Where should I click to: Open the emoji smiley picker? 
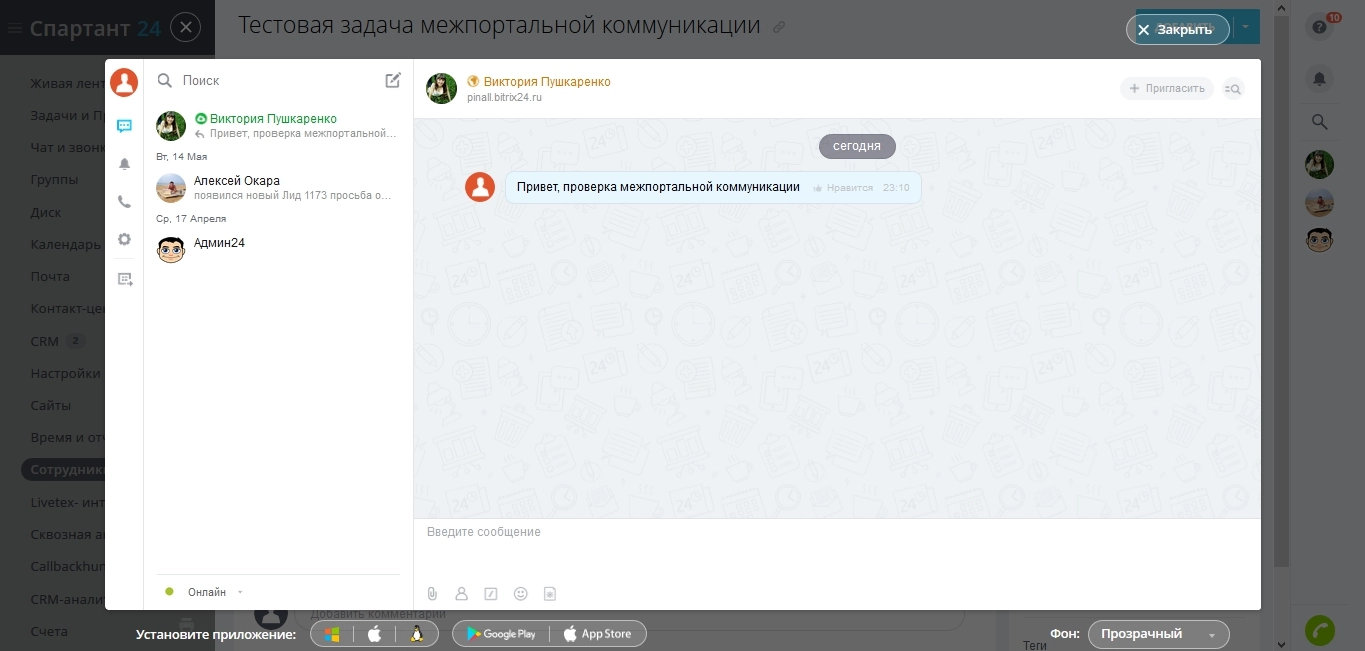tap(521, 593)
